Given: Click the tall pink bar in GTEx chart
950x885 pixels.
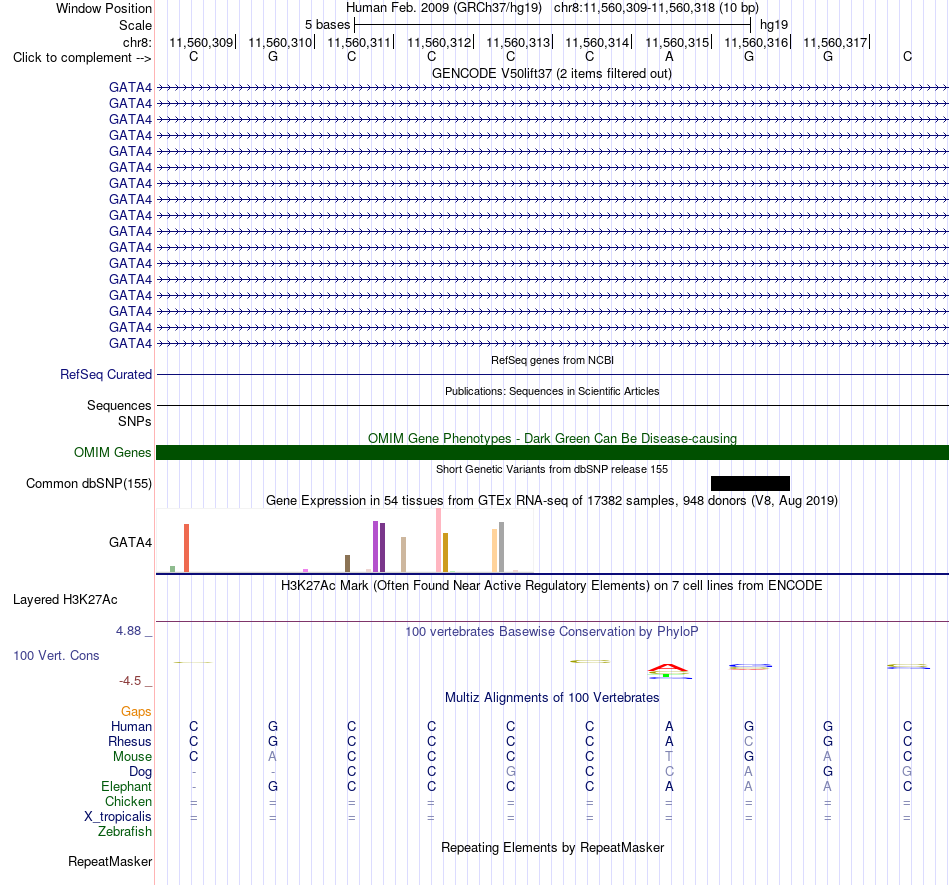Looking at the screenshot, I should [439, 540].
